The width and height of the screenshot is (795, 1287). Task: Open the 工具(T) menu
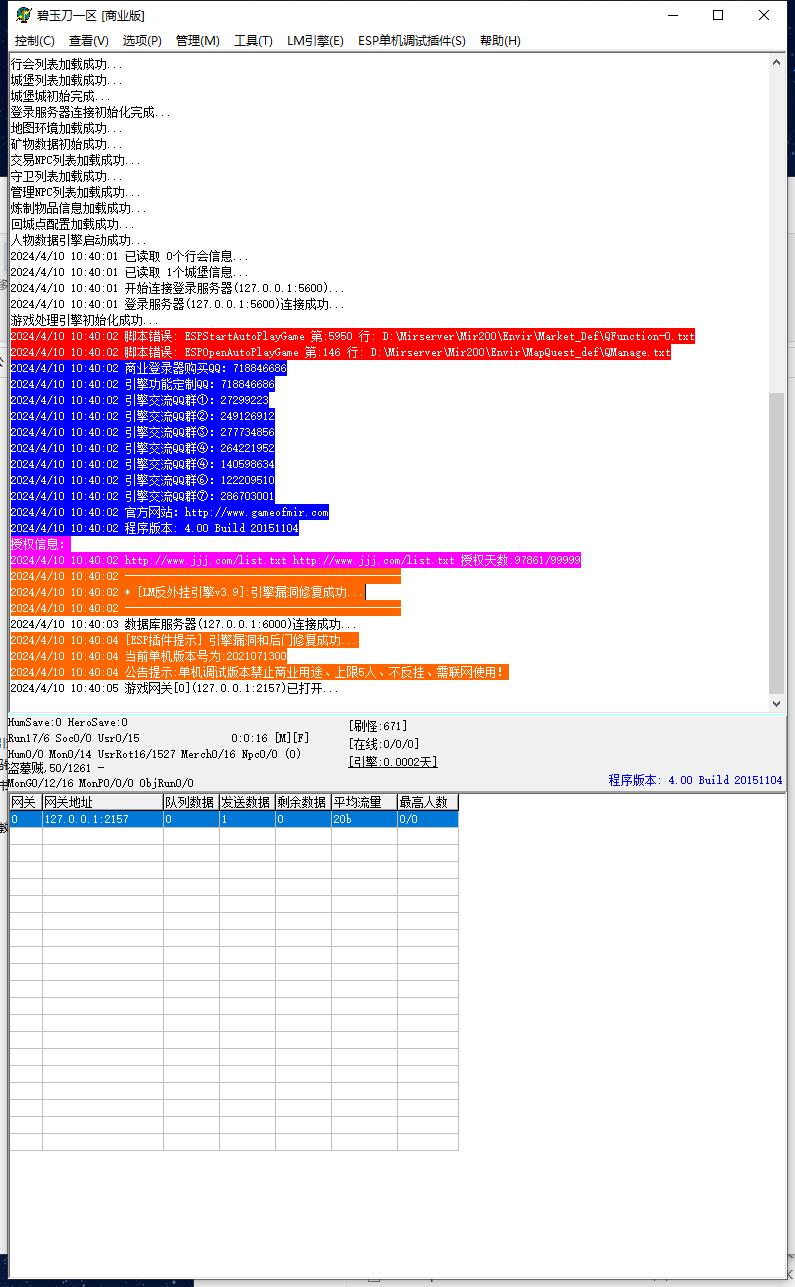(253, 41)
